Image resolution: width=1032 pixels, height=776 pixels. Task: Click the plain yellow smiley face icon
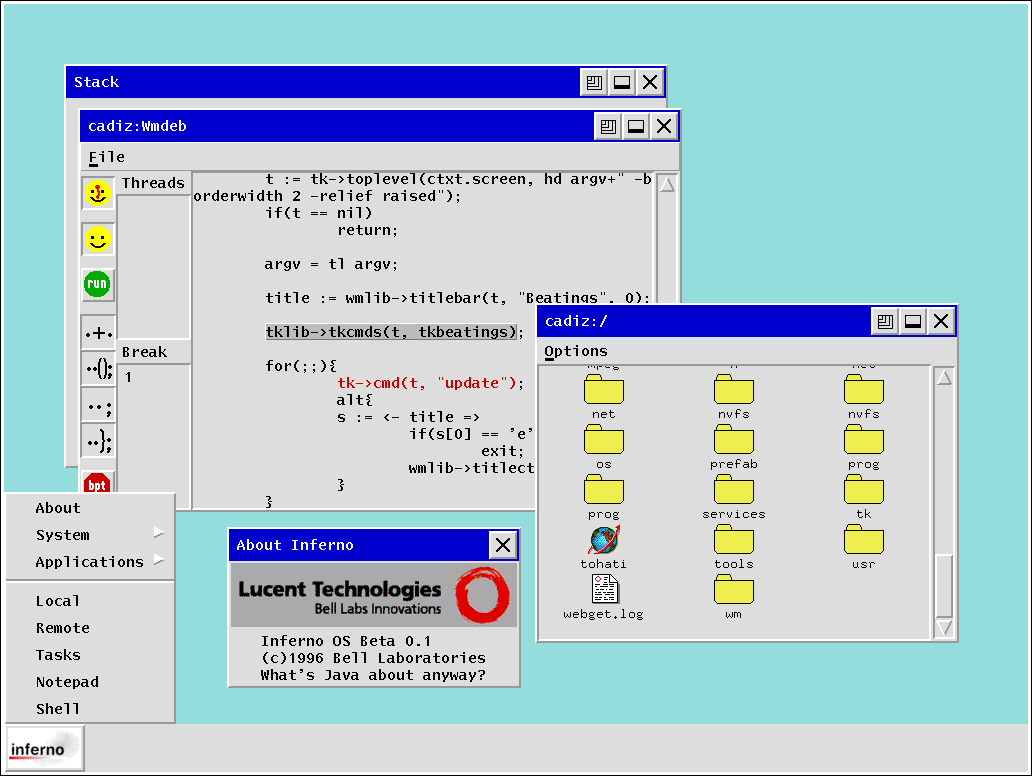pos(97,239)
